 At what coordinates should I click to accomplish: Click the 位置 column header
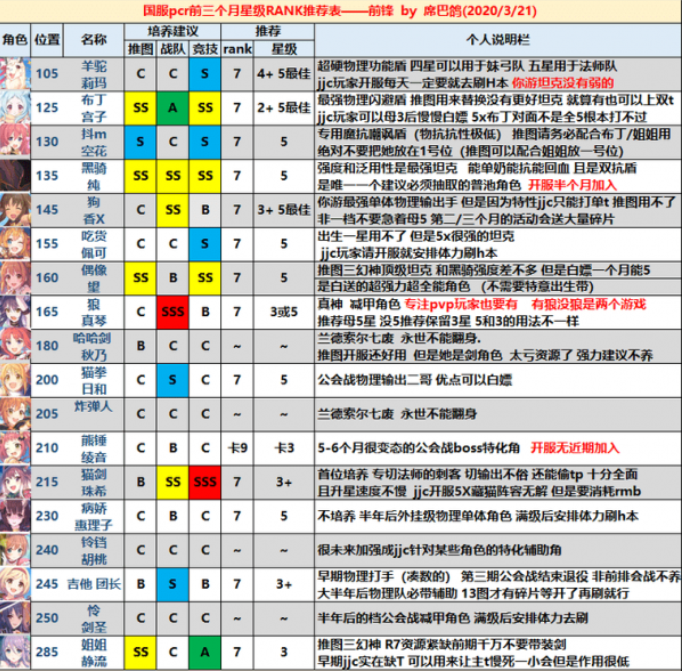pyautogui.click(x=47, y=40)
